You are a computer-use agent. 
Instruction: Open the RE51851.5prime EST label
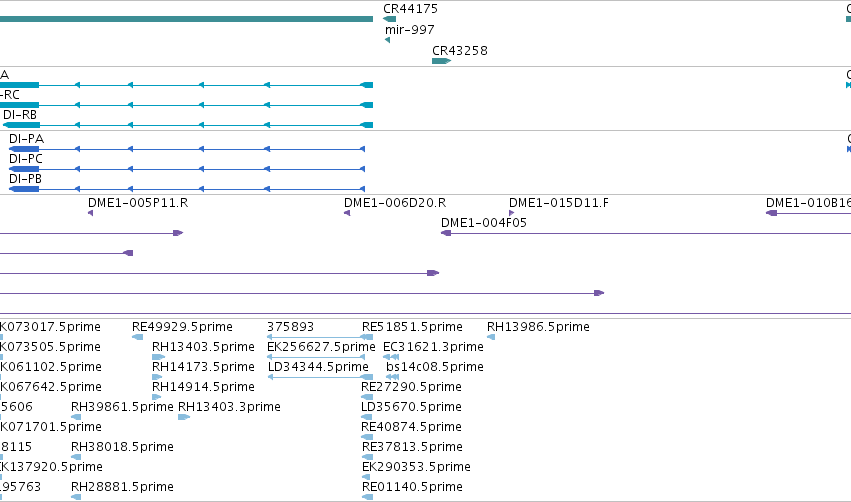412,327
